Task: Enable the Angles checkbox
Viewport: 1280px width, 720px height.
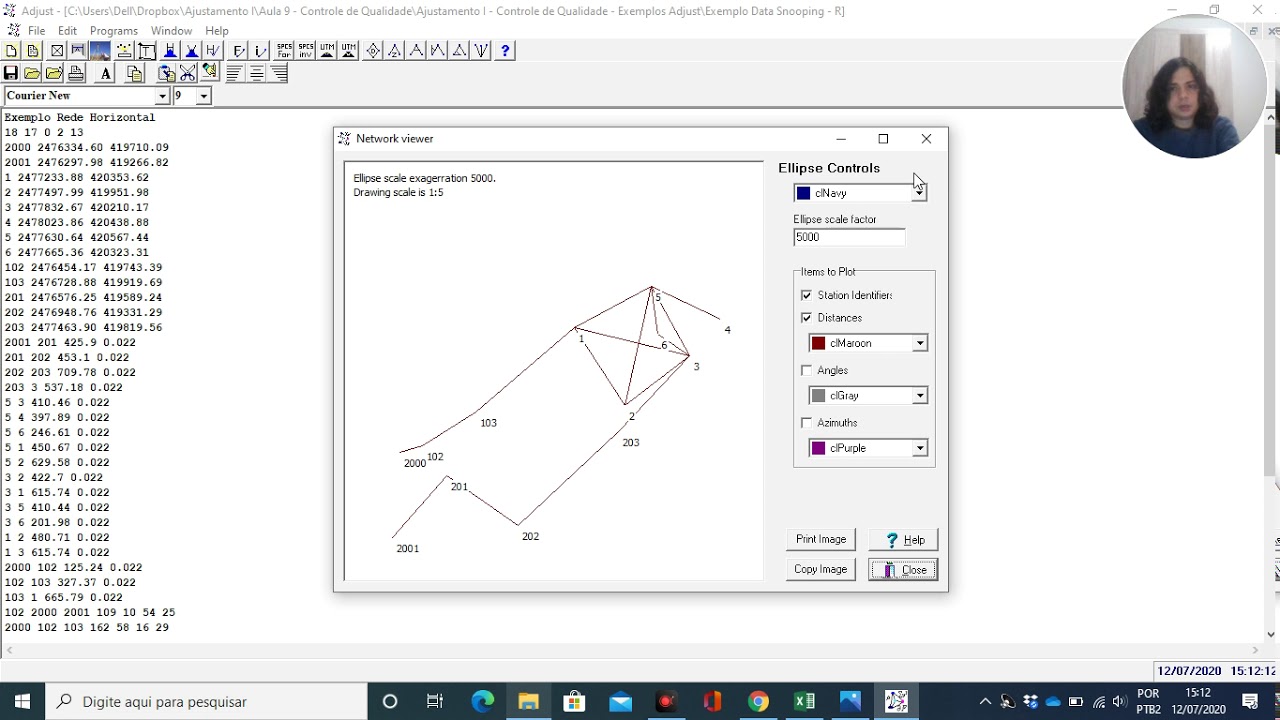Action: coord(807,370)
